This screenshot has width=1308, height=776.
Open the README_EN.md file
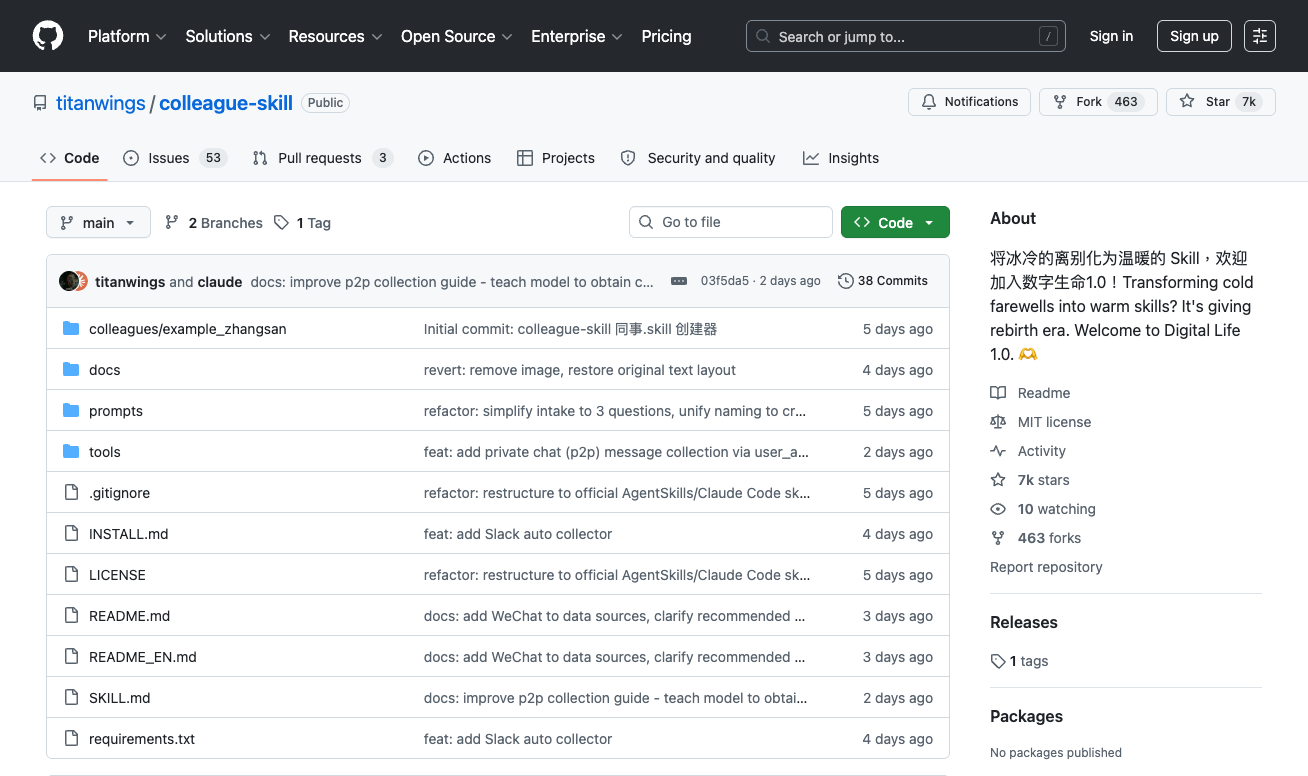(143, 657)
